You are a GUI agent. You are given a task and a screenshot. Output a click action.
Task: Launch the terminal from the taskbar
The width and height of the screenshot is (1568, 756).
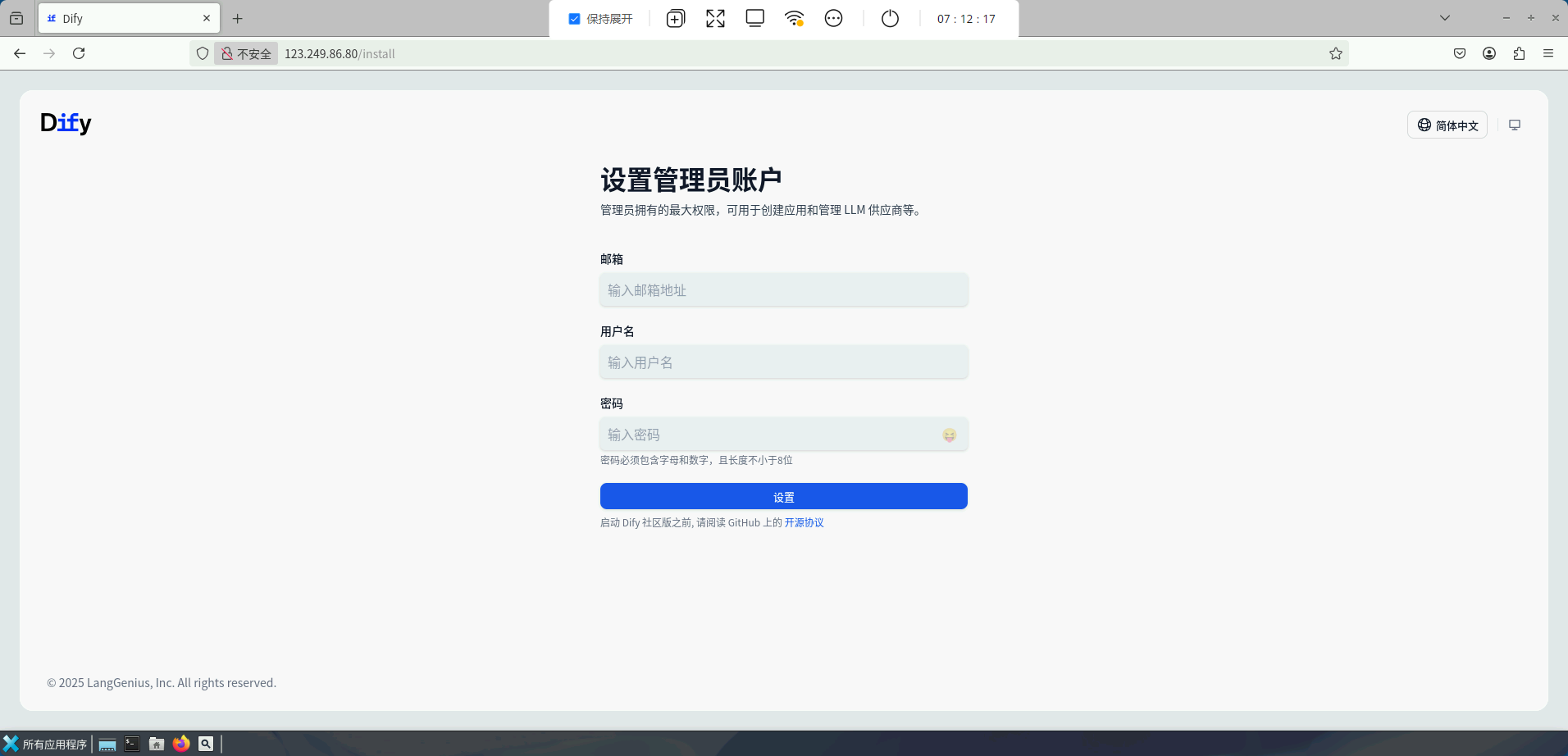coord(132,744)
